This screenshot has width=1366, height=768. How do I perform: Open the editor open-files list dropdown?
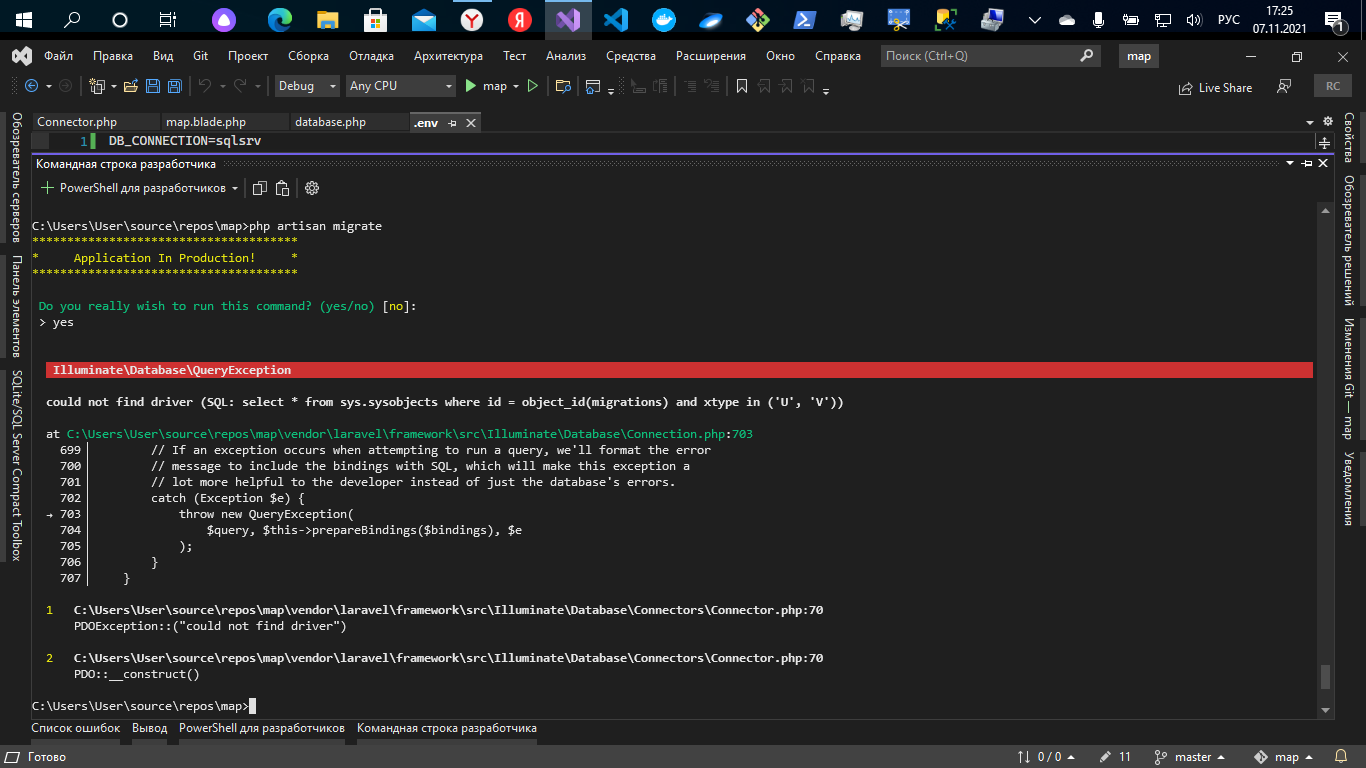click(x=1311, y=121)
